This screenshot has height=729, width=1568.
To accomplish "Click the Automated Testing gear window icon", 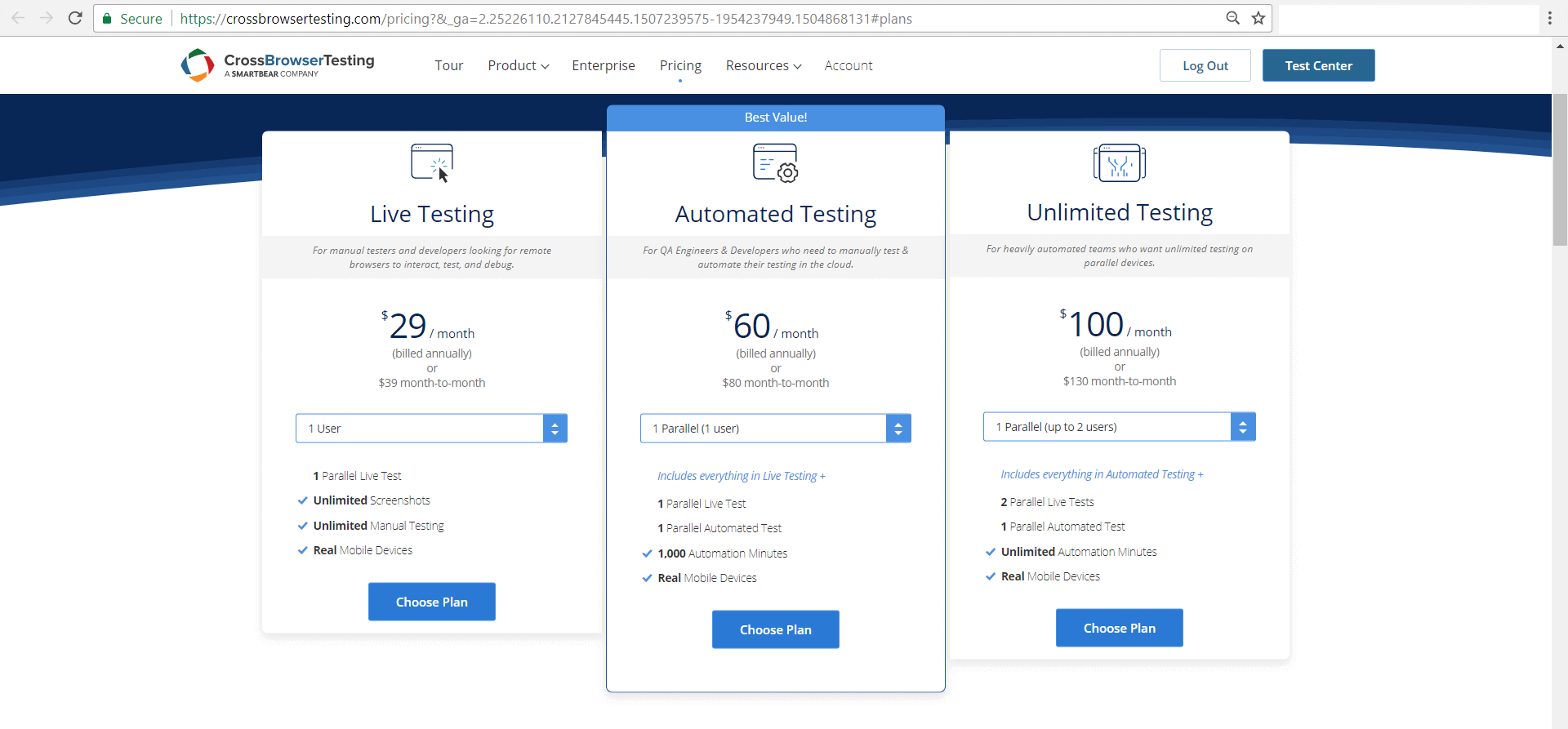I will [x=776, y=162].
